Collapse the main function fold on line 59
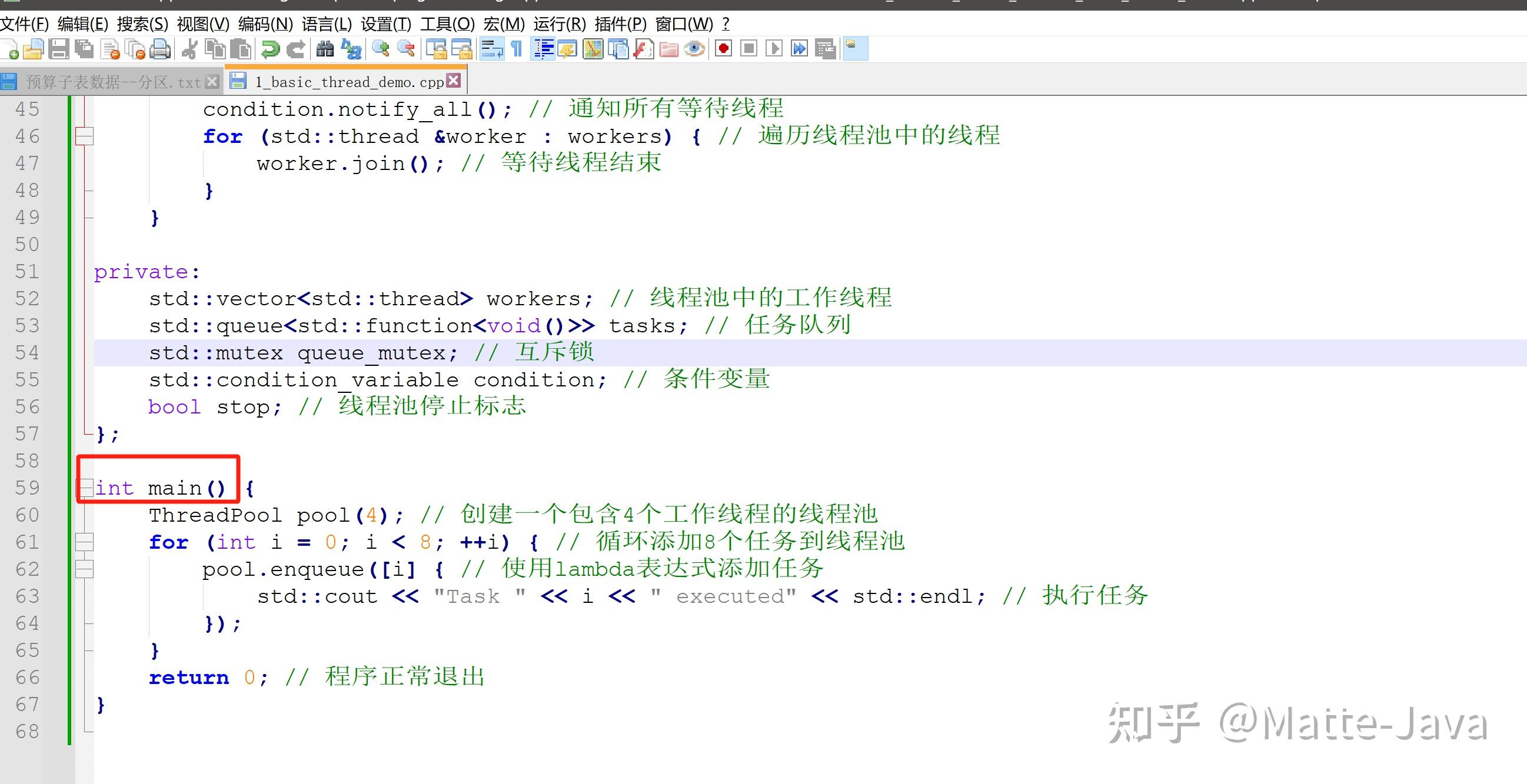The width and height of the screenshot is (1527, 784). tap(85, 488)
